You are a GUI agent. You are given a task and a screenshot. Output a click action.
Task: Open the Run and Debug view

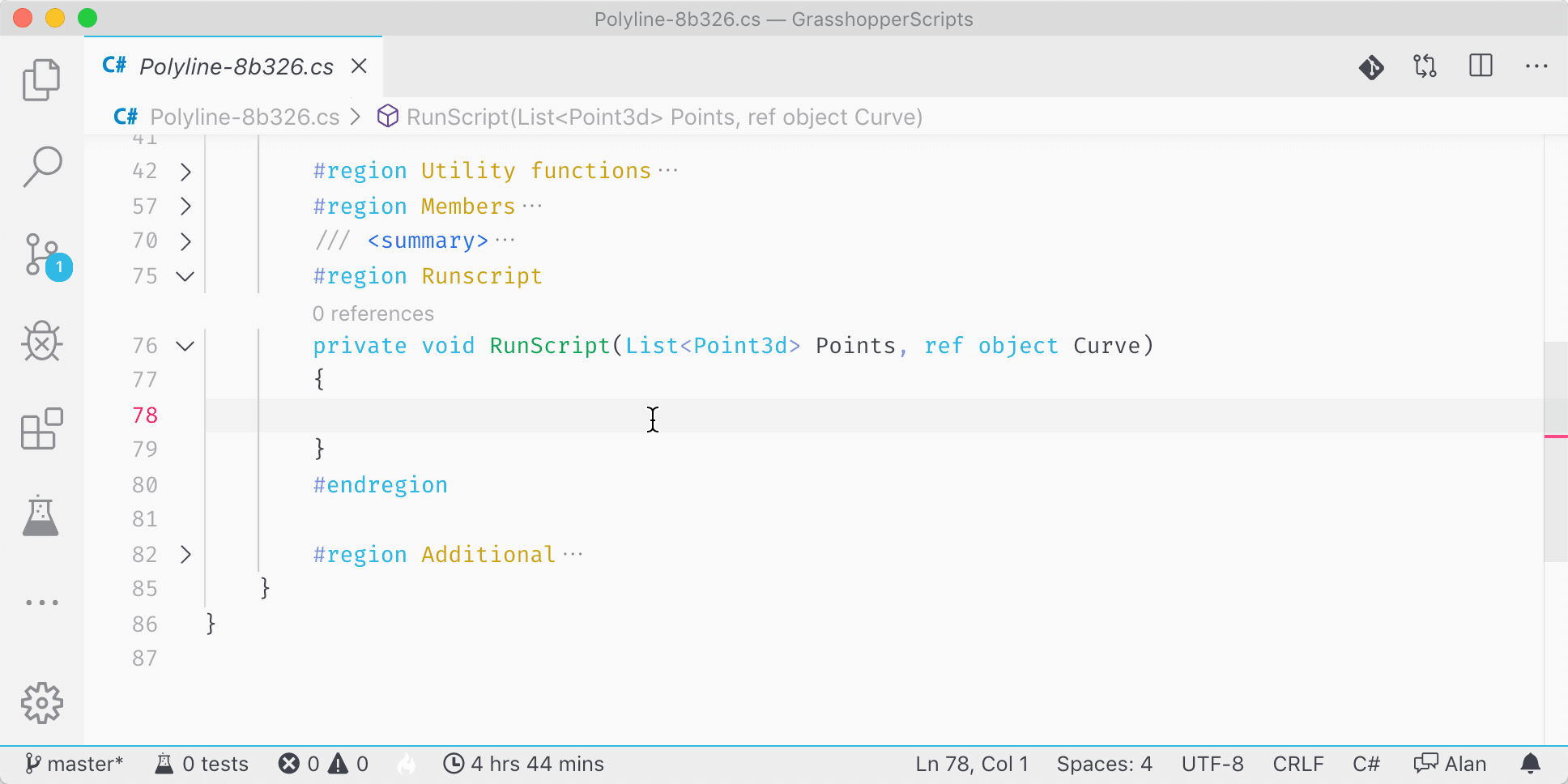tap(41, 341)
